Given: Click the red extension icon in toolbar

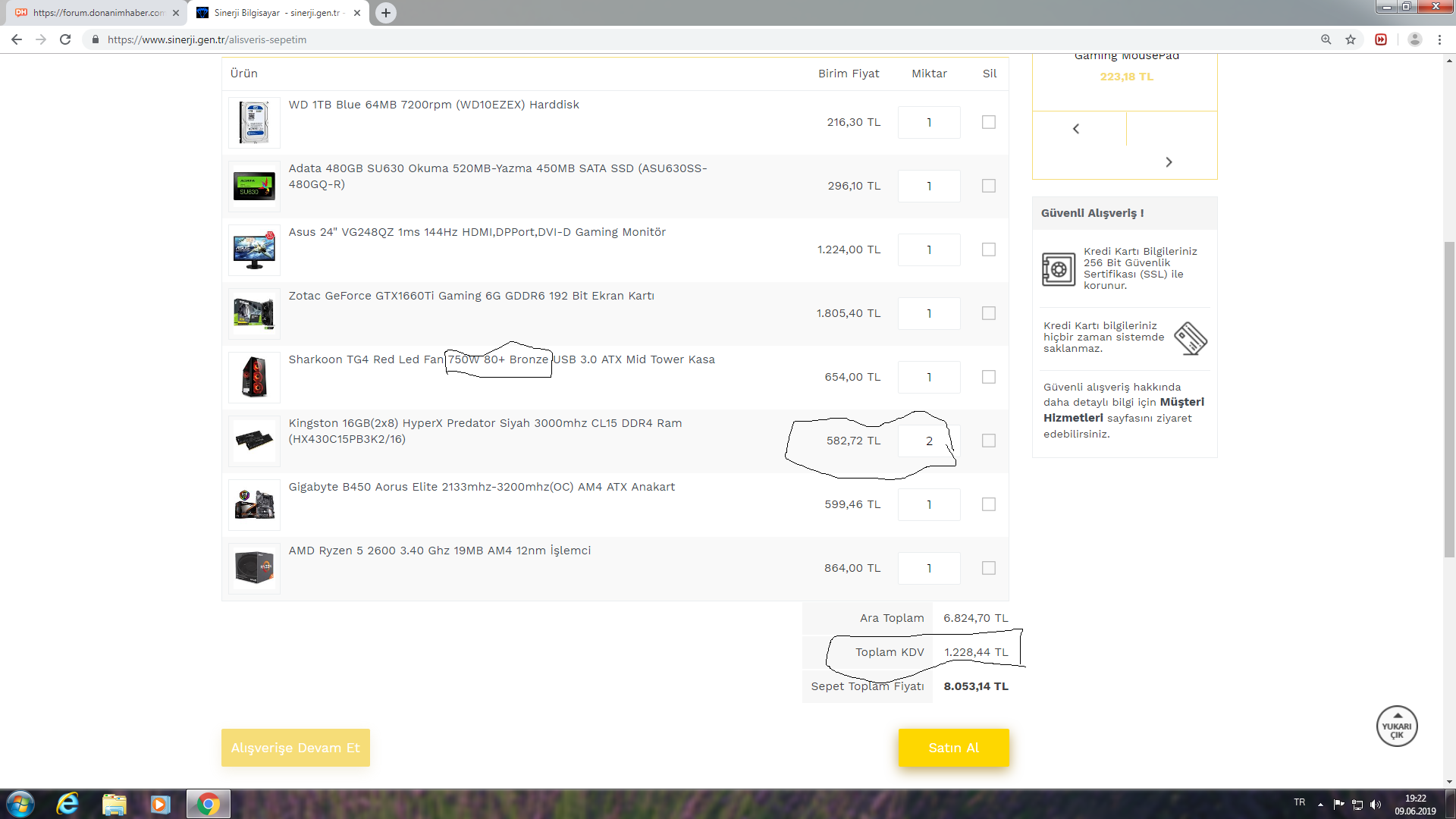Looking at the screenshot, I should 1381,39.
